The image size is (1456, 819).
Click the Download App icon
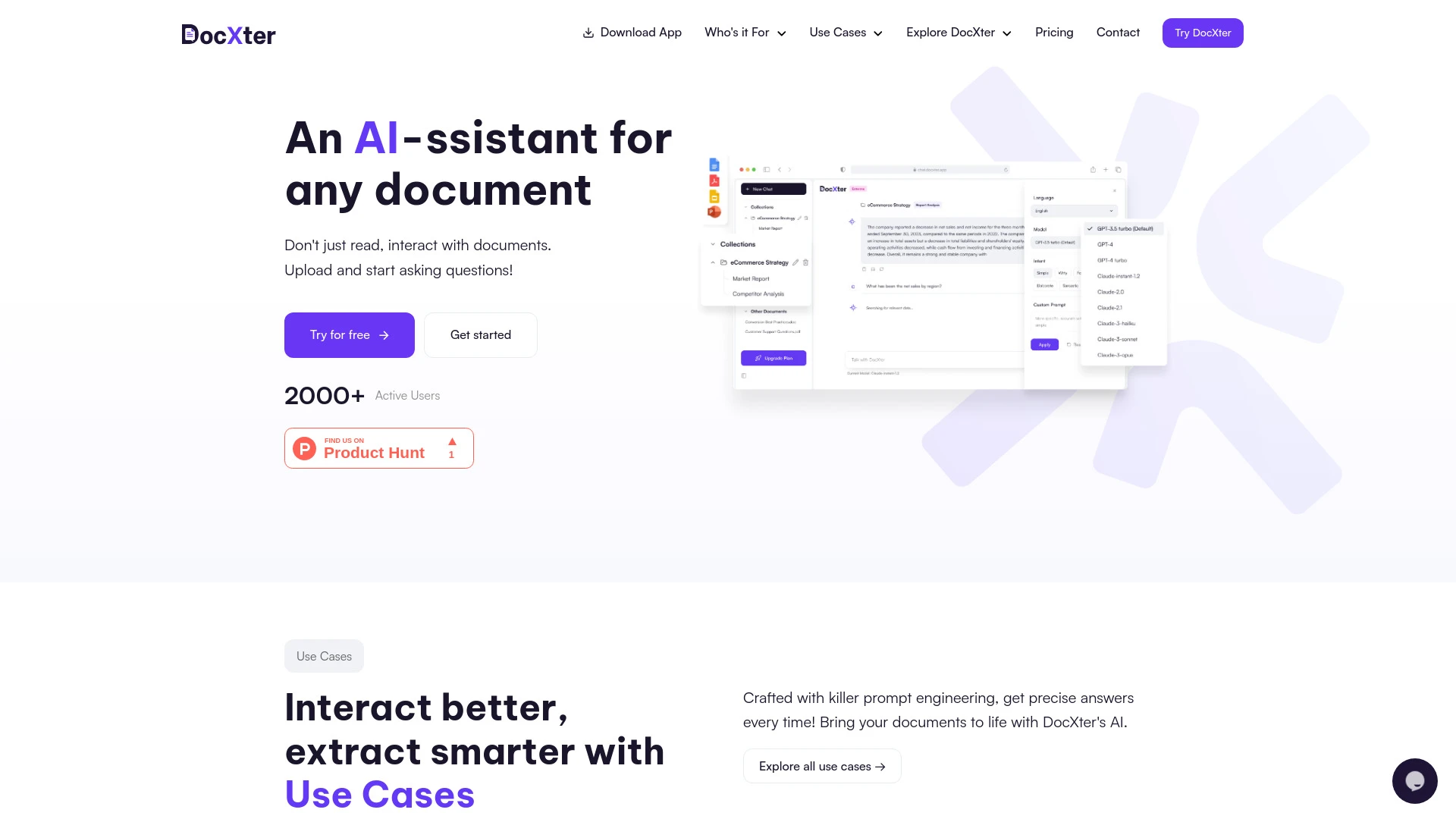click(x=586, y=33)
